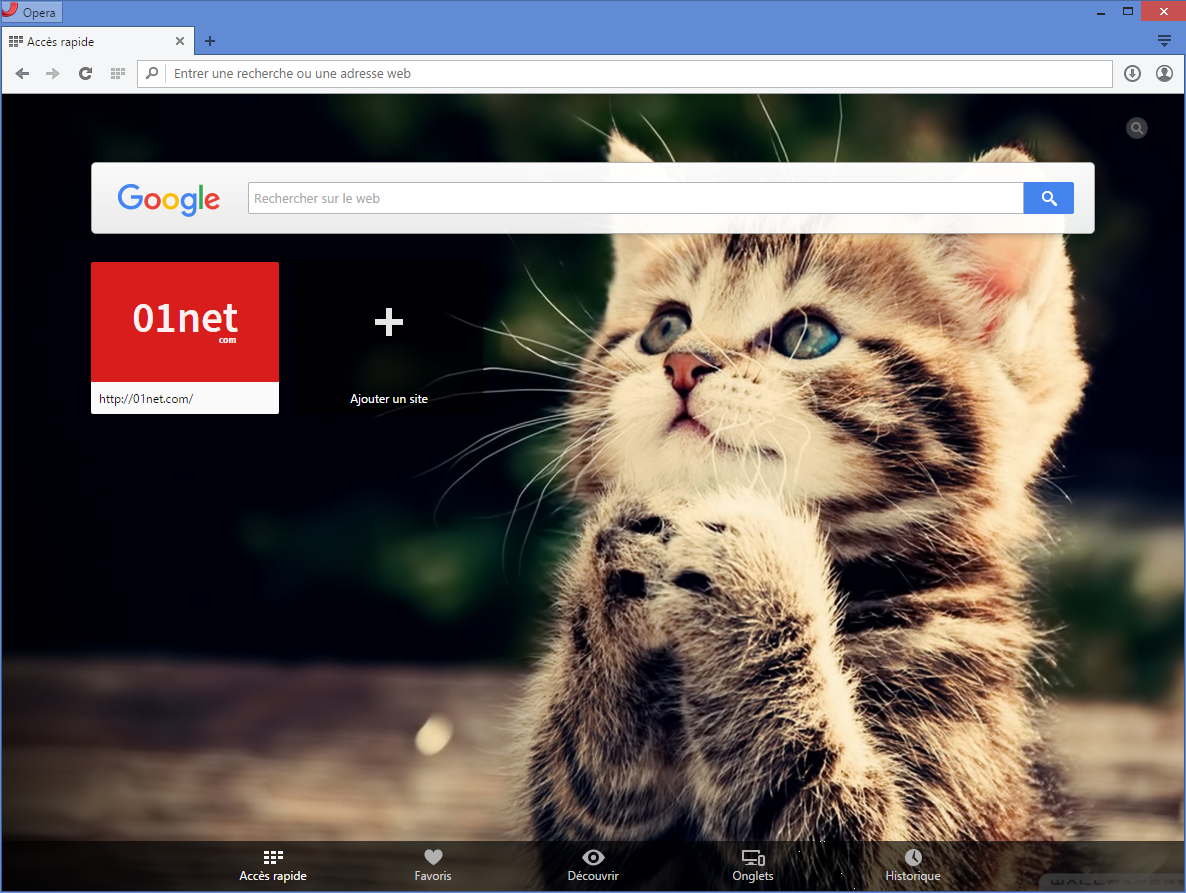Reload the current page
The height and width of the screenshot is (893, 1186).
pos(85,74)
